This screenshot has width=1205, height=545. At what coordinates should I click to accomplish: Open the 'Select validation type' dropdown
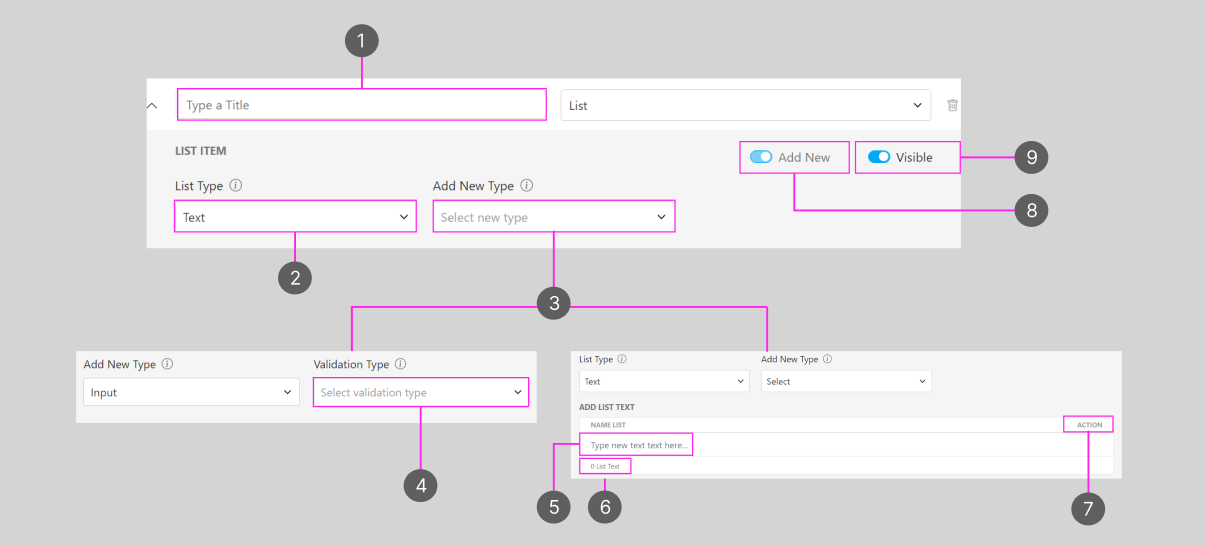pos(420,392)
